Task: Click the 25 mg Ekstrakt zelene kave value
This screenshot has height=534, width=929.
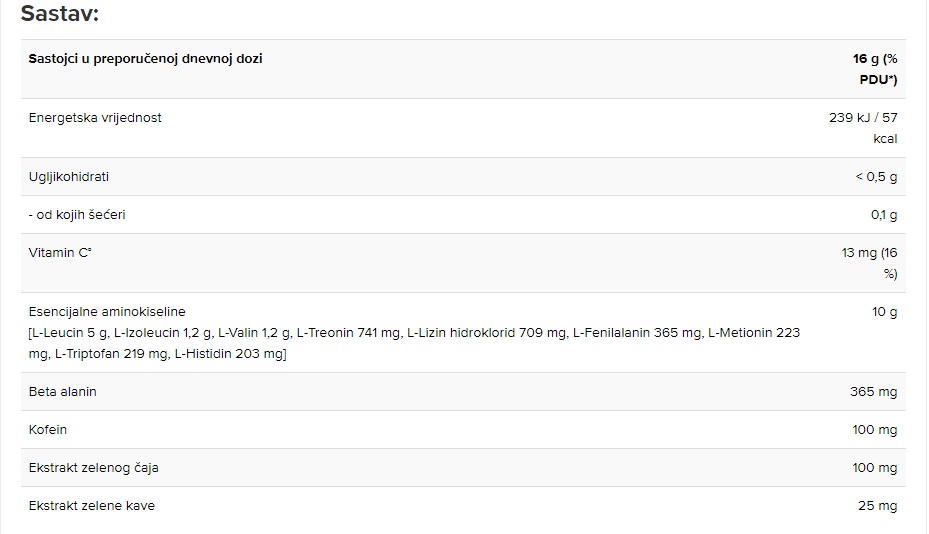Action: point(877,506)
